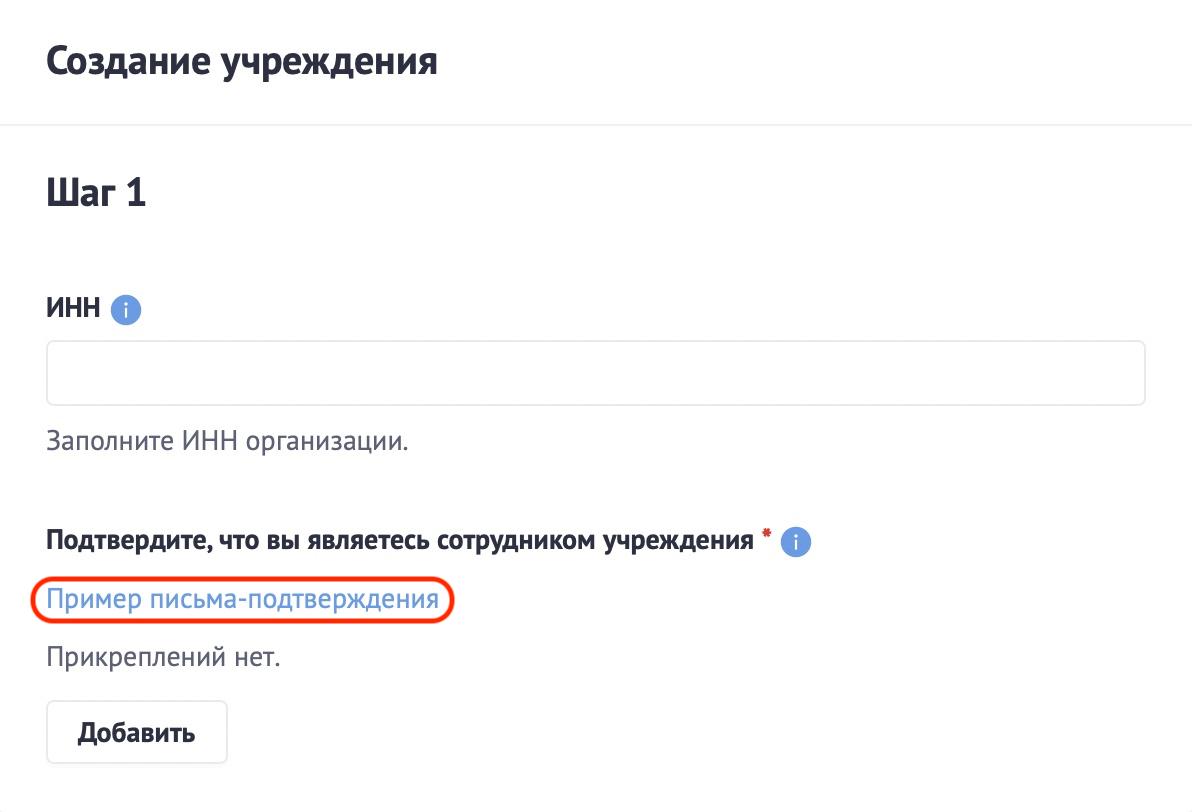Click the Прикреплений нет status text
Viewport: 1192px width, 812px height.
coord(162,658)
